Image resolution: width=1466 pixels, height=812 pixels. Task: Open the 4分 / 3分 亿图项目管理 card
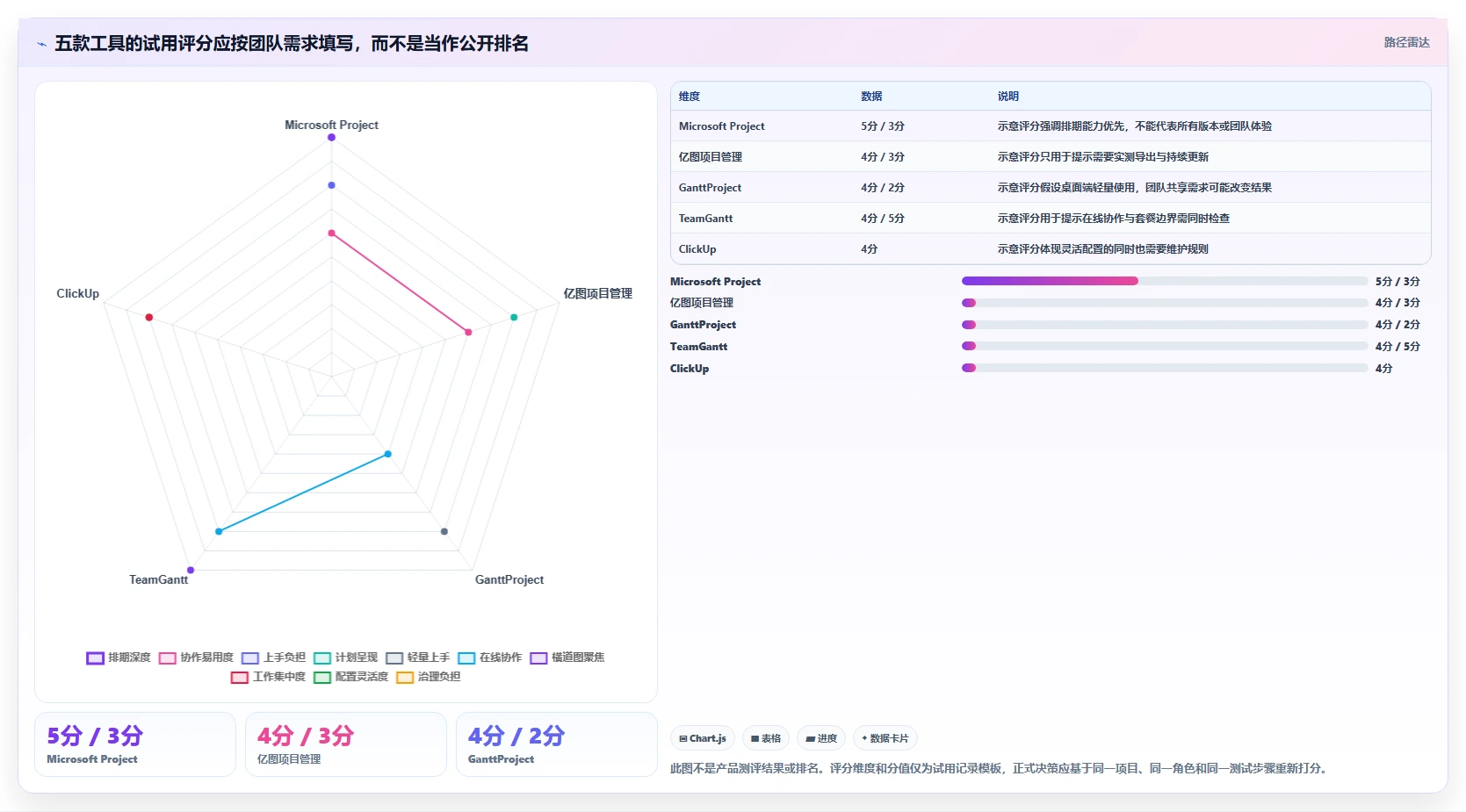346,744
